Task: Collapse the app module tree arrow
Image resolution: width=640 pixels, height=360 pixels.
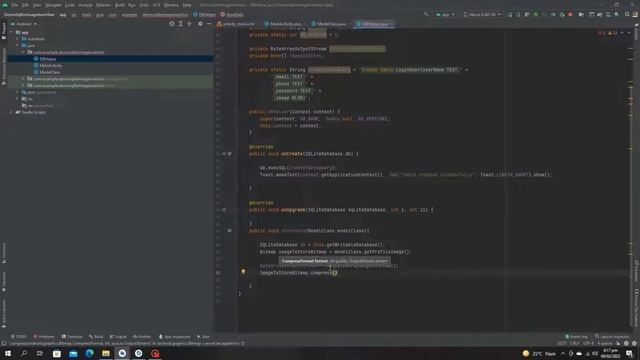Action: click(11, 32)
